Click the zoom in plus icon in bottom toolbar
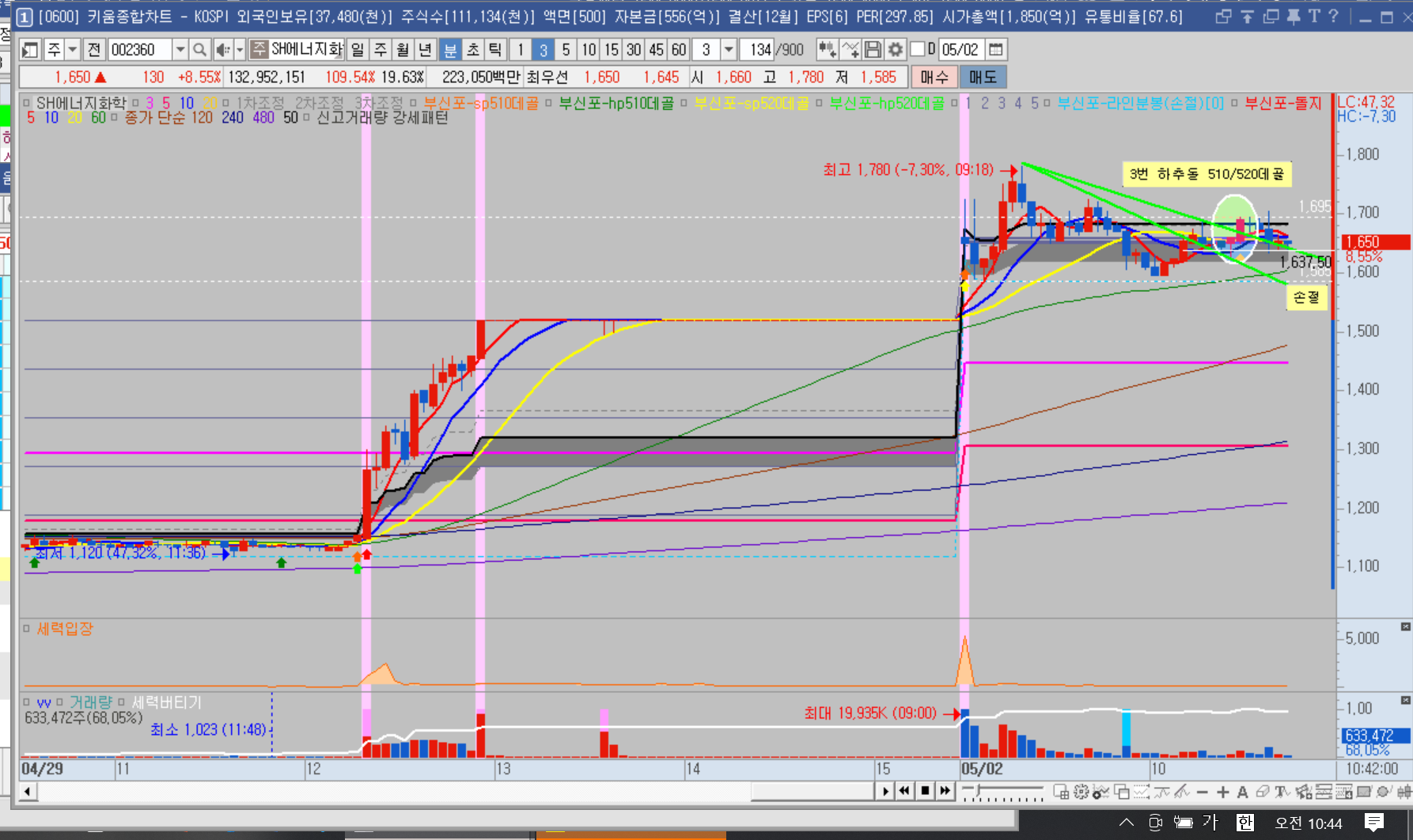Screen dimensions: 1413x840 (x=1223, y=792)
